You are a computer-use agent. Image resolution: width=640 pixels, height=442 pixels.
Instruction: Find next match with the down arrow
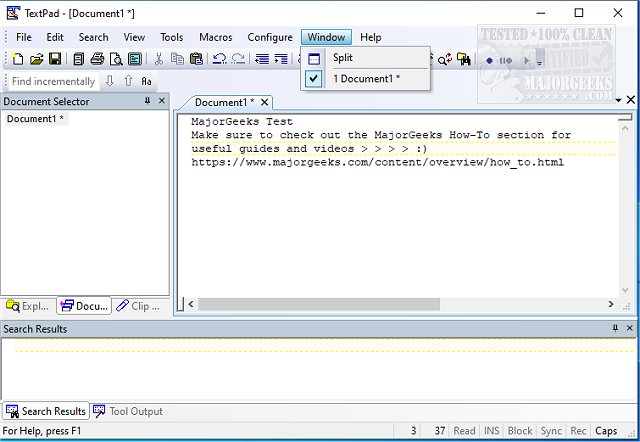point(109,81)
